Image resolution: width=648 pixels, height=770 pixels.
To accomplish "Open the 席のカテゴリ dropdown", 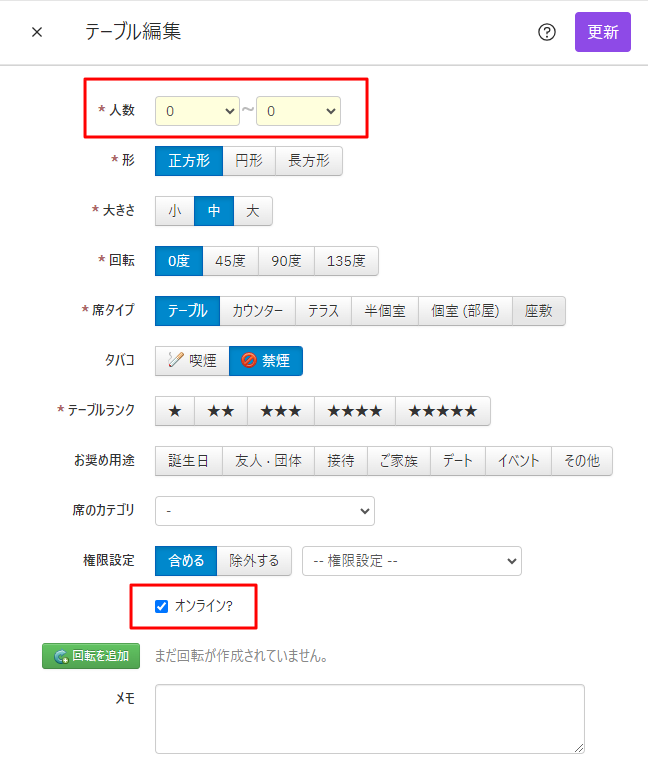I will click(265, 511).
